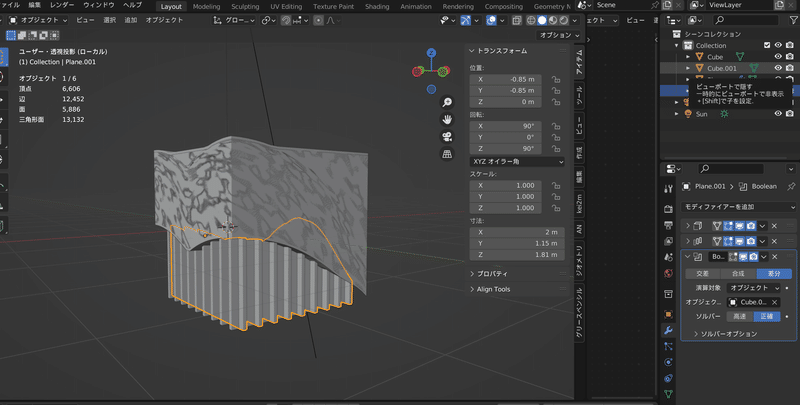Viewport: 800px width, 405px height.
Task: Open Output properties tab icon
Action: click(x=668, y=225)
